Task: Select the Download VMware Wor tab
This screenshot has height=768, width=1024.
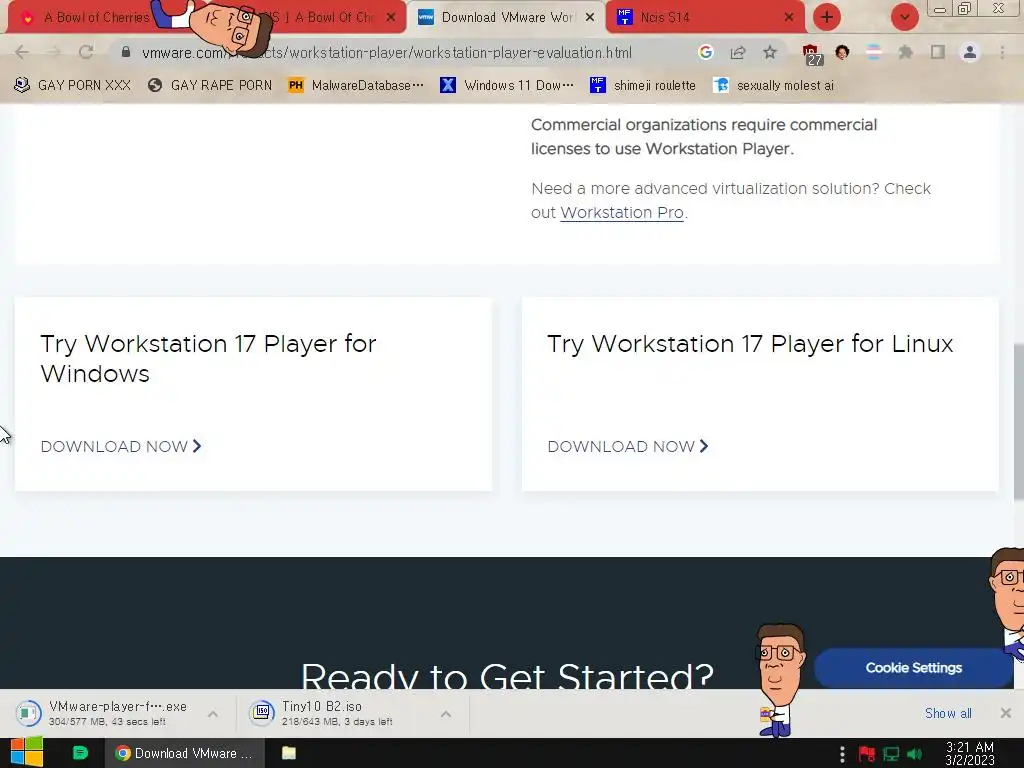Action: pyautogui.click(x=506, y=18)
